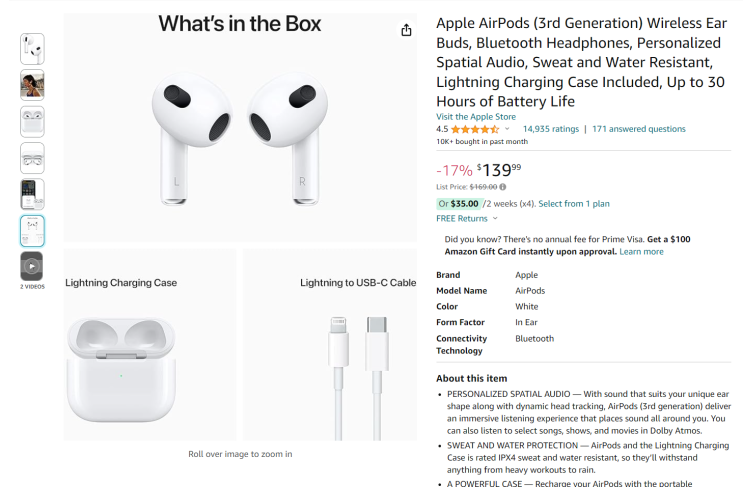Click Select from 1 plan link
Image resolution: width=743 pixels, height=487 pixels.
[x=573, y=203]
